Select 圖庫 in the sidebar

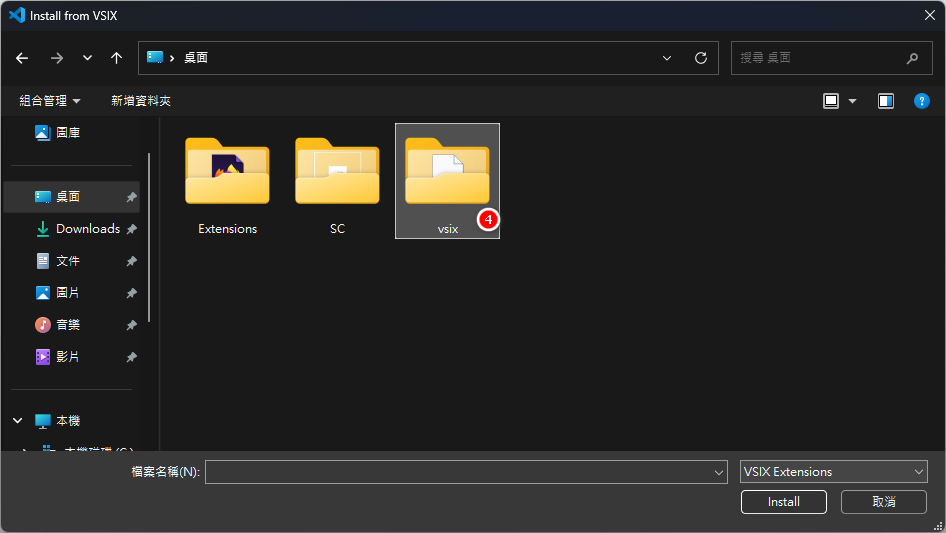57,133
